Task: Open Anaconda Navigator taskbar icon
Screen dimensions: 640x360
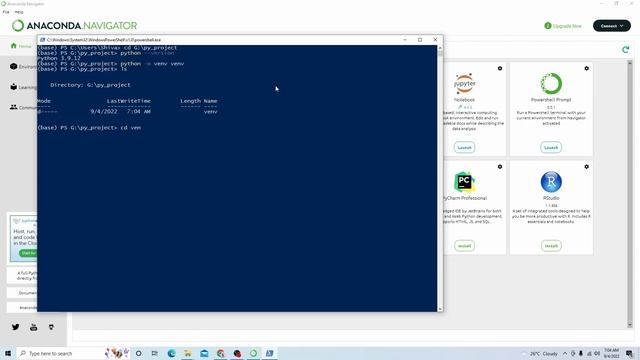Action: pyautogui.click(x=253, y=353)
